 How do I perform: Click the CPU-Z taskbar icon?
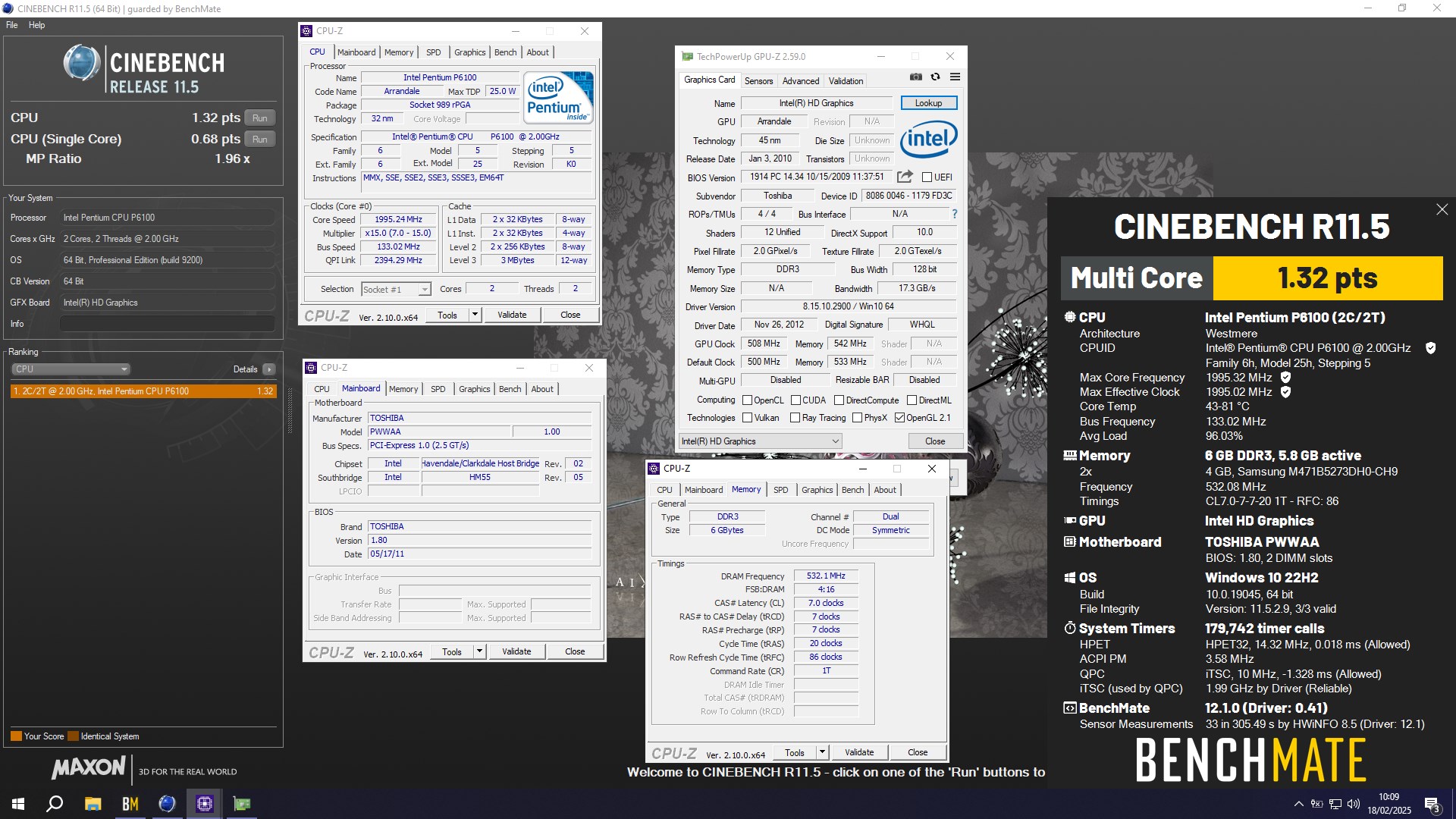coord(205,804)
